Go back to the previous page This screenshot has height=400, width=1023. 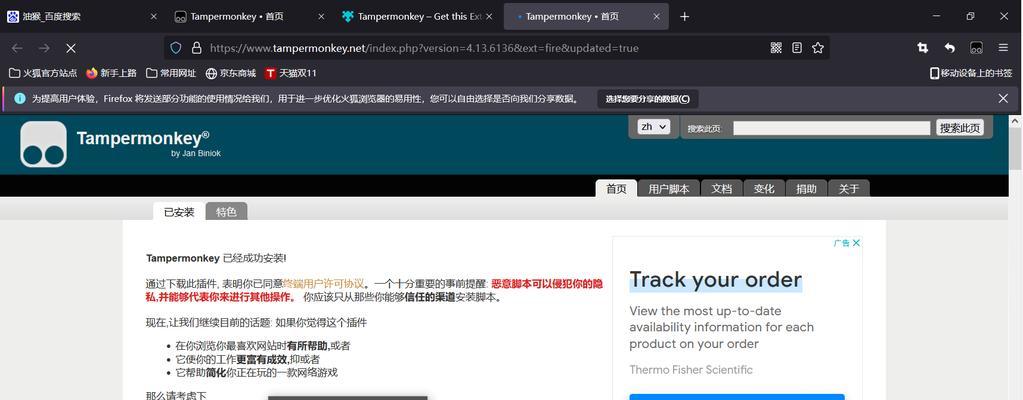tap(17, 48)
